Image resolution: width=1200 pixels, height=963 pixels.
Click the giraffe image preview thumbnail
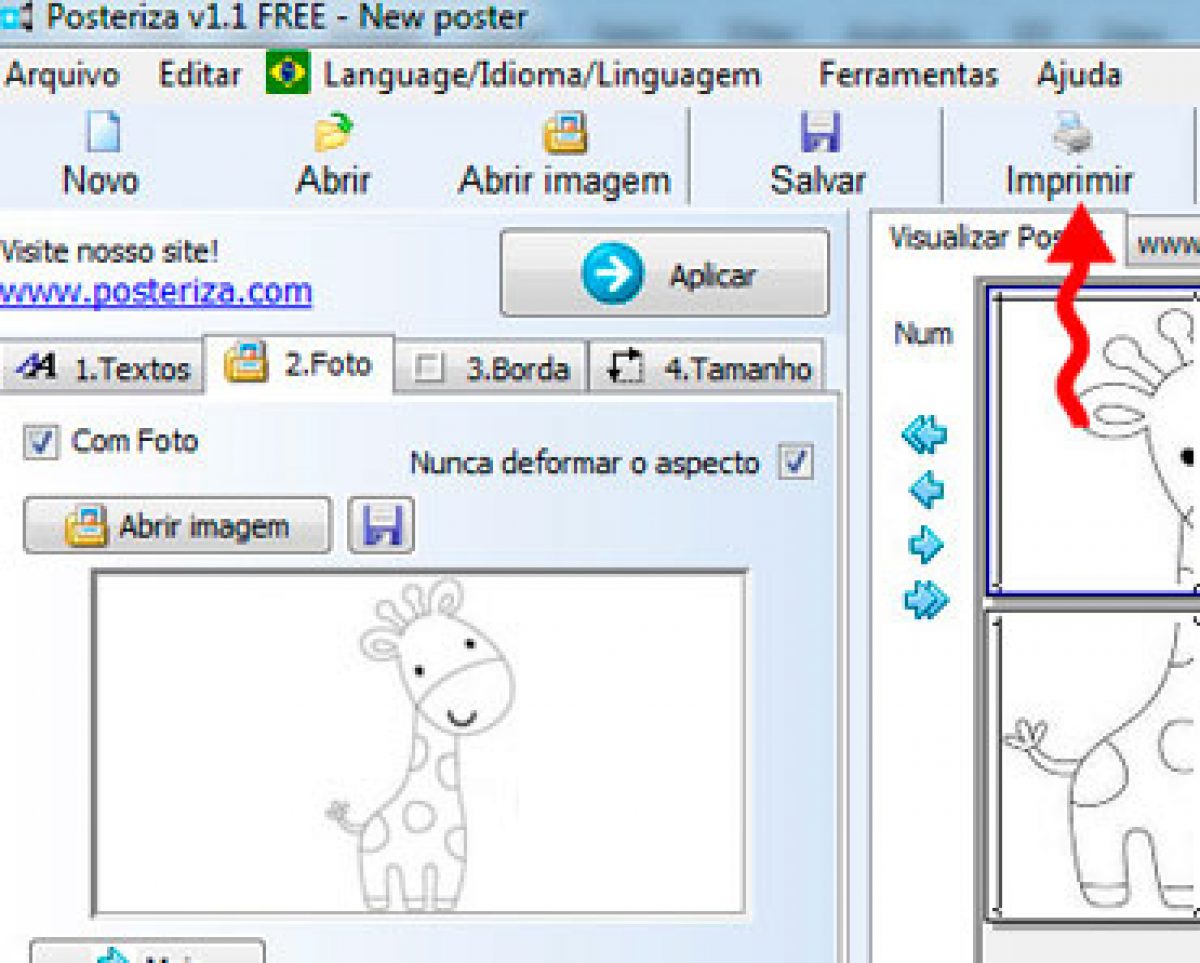(x=419, y=742)
